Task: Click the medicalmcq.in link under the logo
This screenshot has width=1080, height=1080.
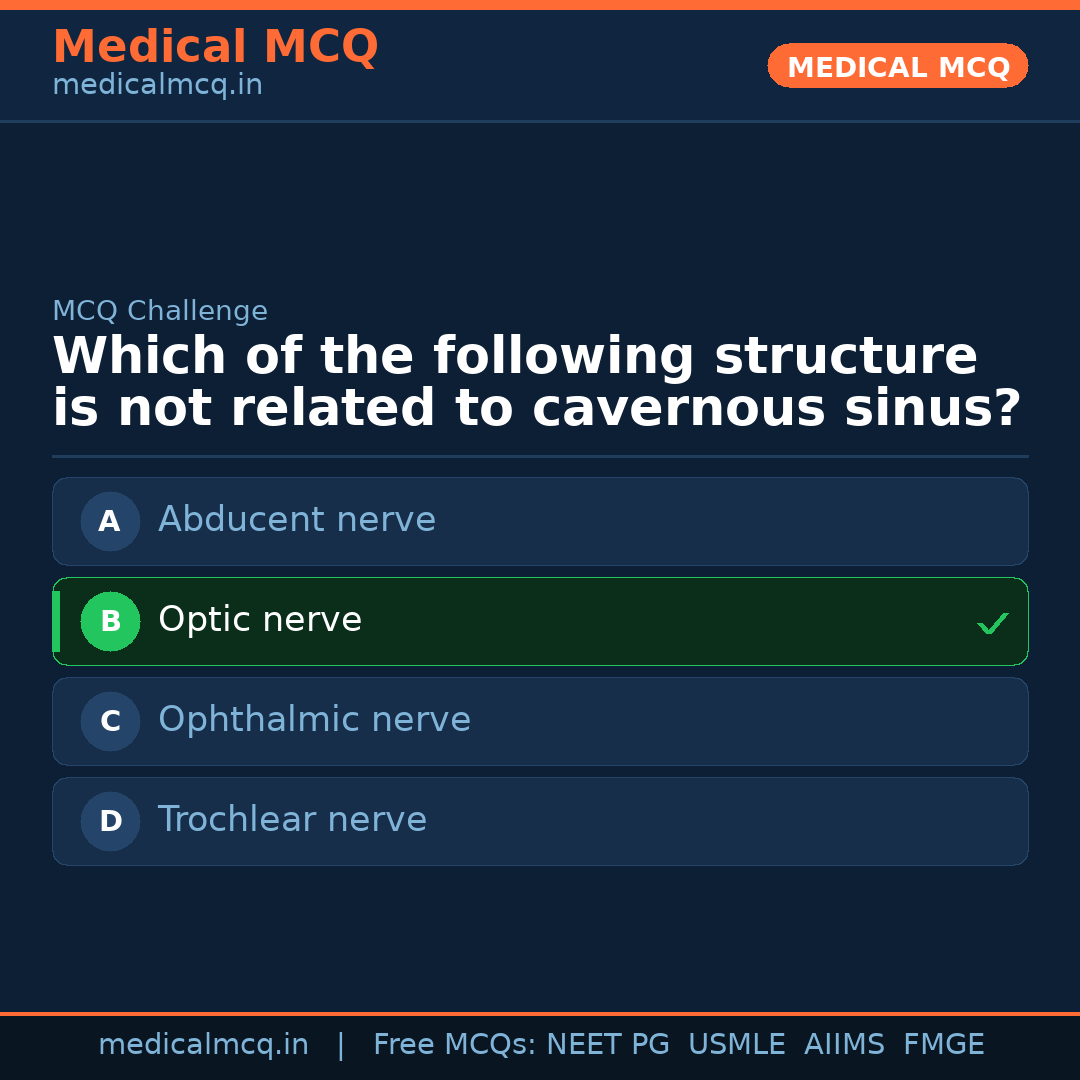Action: pos(156,84)
